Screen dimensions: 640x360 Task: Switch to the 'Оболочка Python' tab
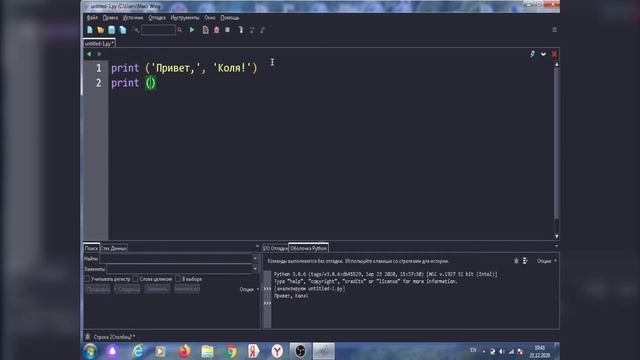click(x=309, y=248)
